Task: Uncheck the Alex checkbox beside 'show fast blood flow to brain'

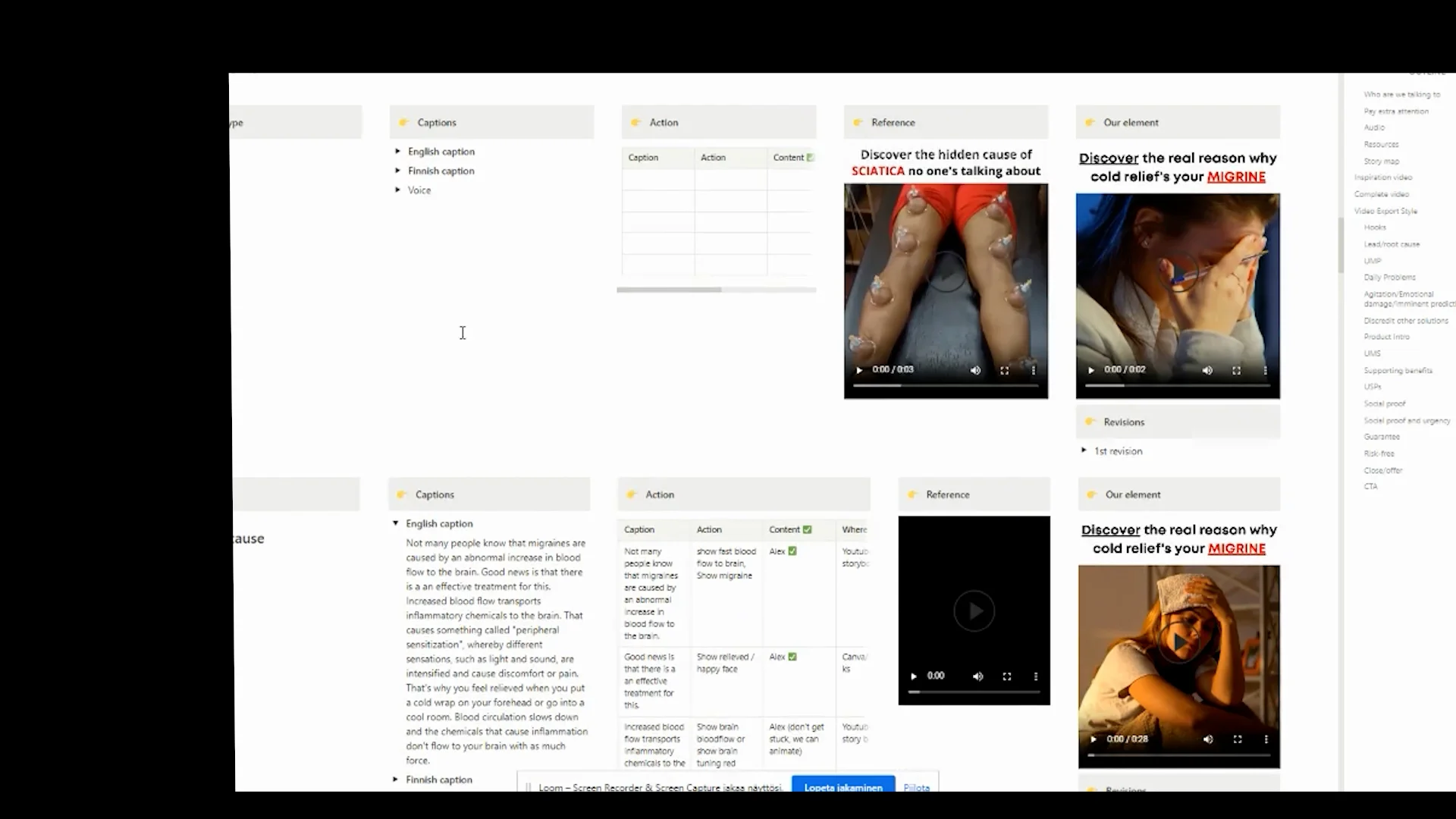Action: tap(792, 551)
